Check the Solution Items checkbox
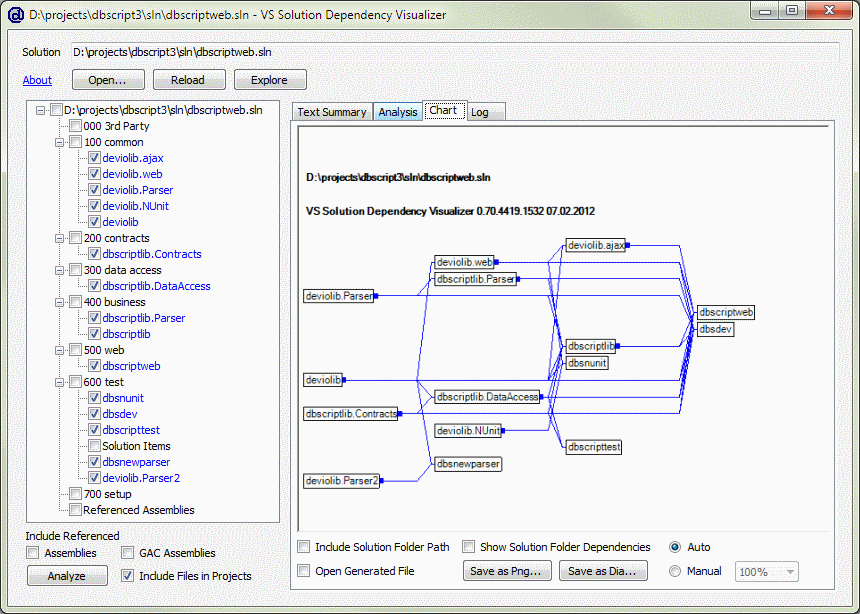The image size is (860, 614). point(94,446)
